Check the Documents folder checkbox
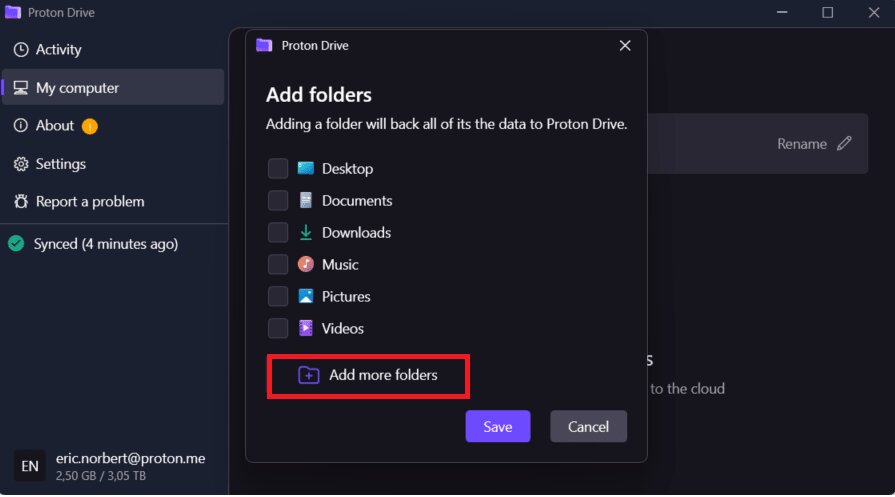The width and height of the screenshot is (895, 497). coord(278,200)
